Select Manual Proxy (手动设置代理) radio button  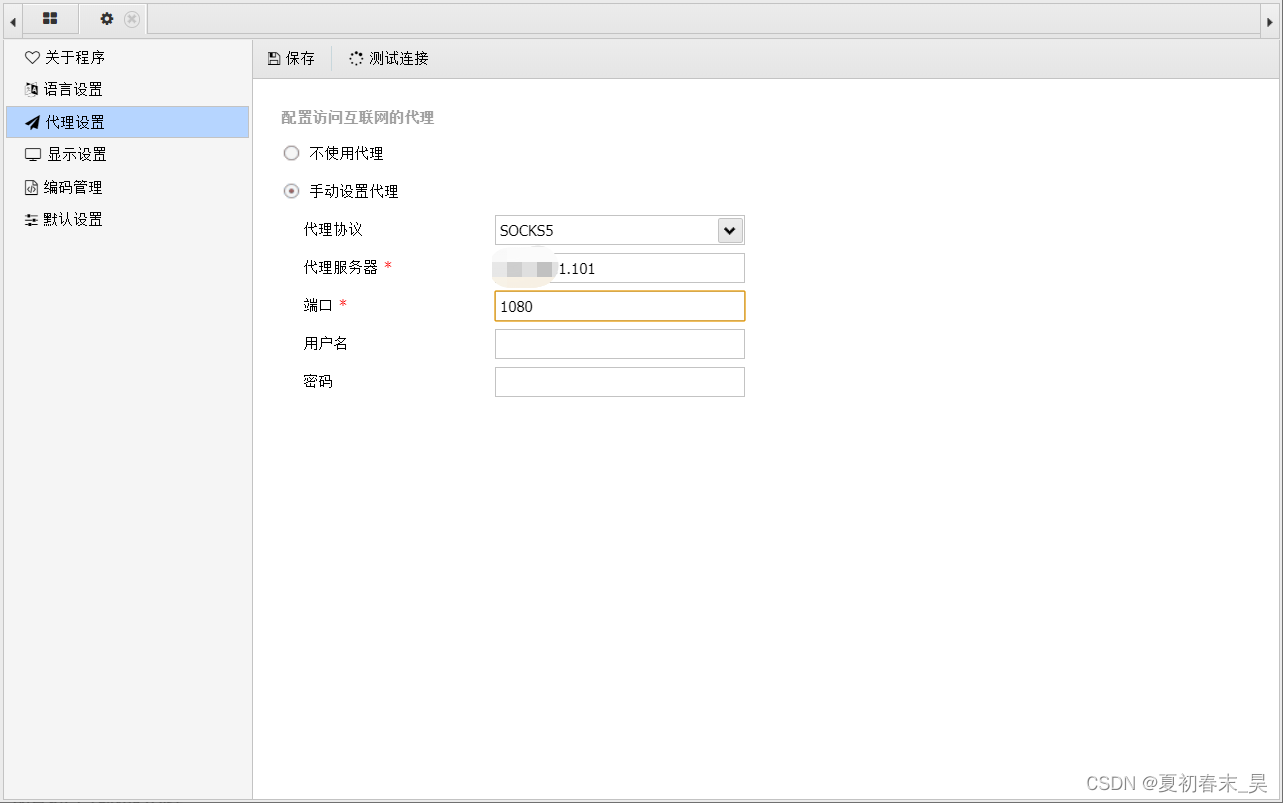[x=291, y=191]
